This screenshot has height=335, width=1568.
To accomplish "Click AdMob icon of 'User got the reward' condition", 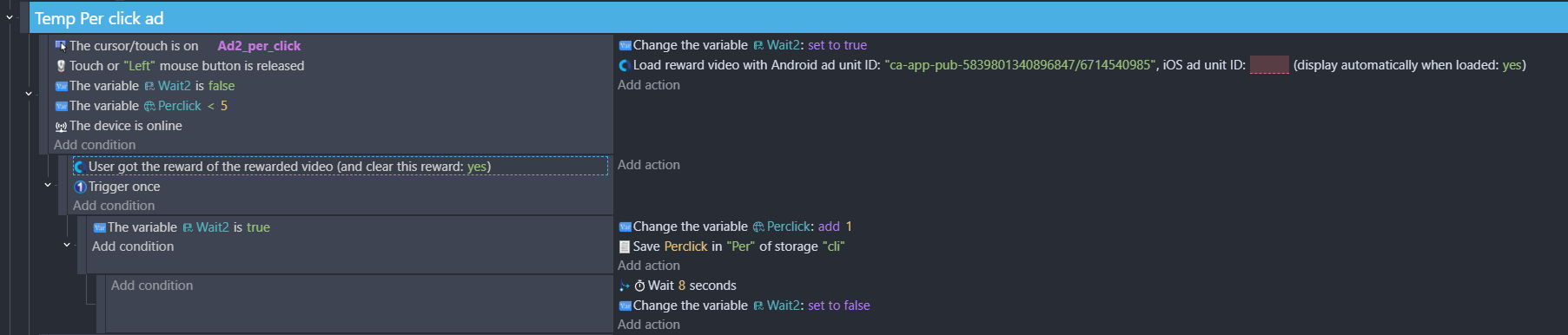I will coord(80,167).
